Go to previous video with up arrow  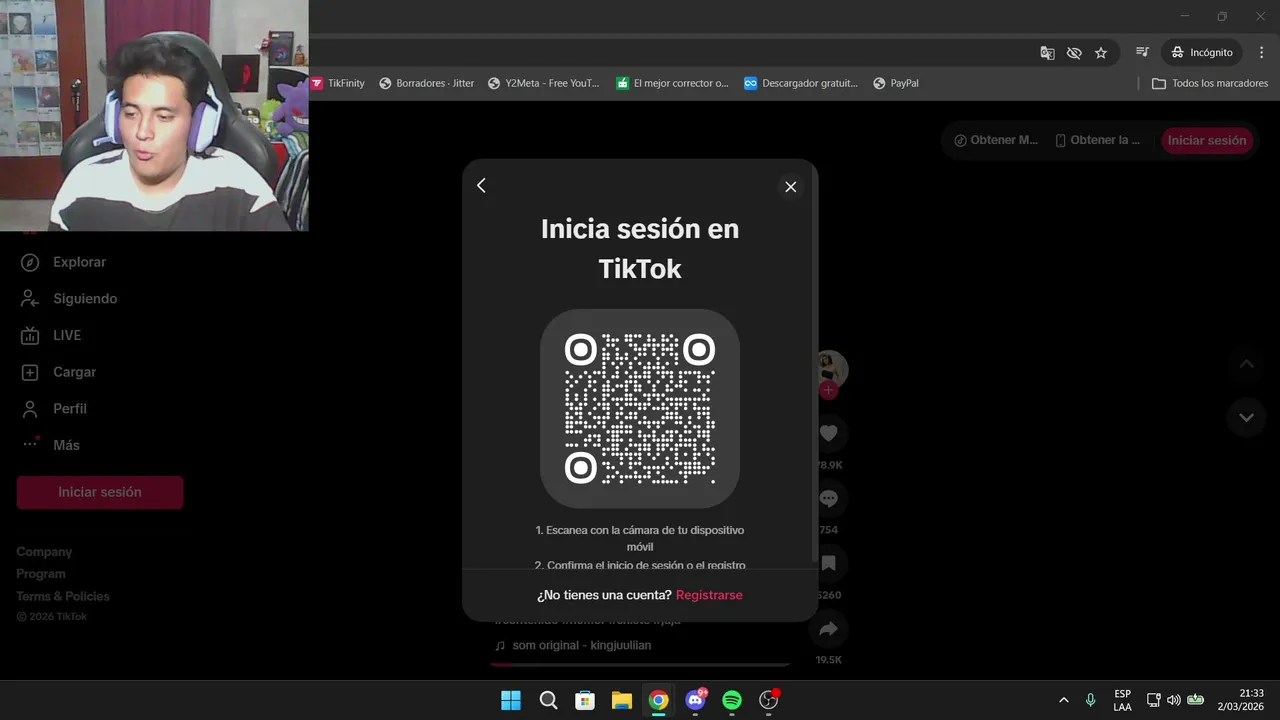pos(1246,364)
